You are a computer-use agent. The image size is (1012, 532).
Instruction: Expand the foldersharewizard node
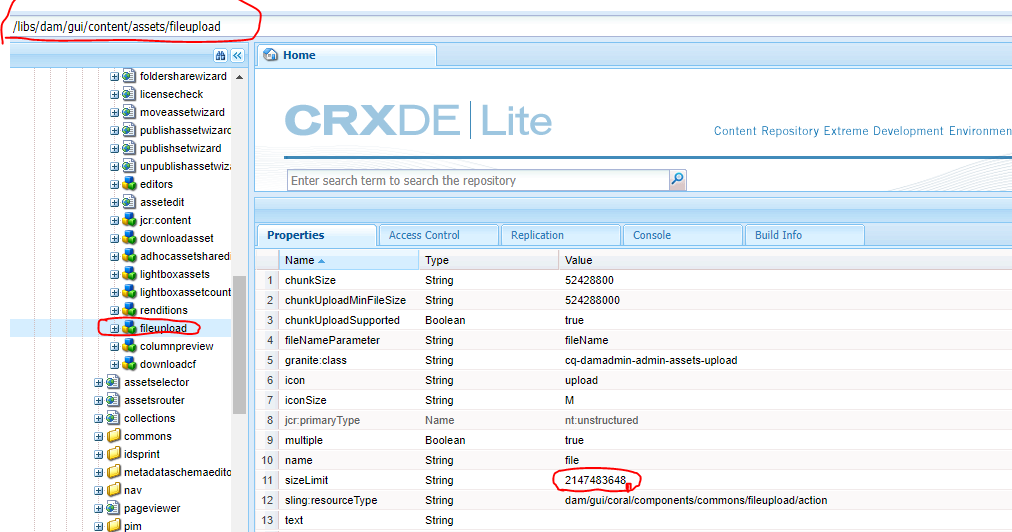114,76
